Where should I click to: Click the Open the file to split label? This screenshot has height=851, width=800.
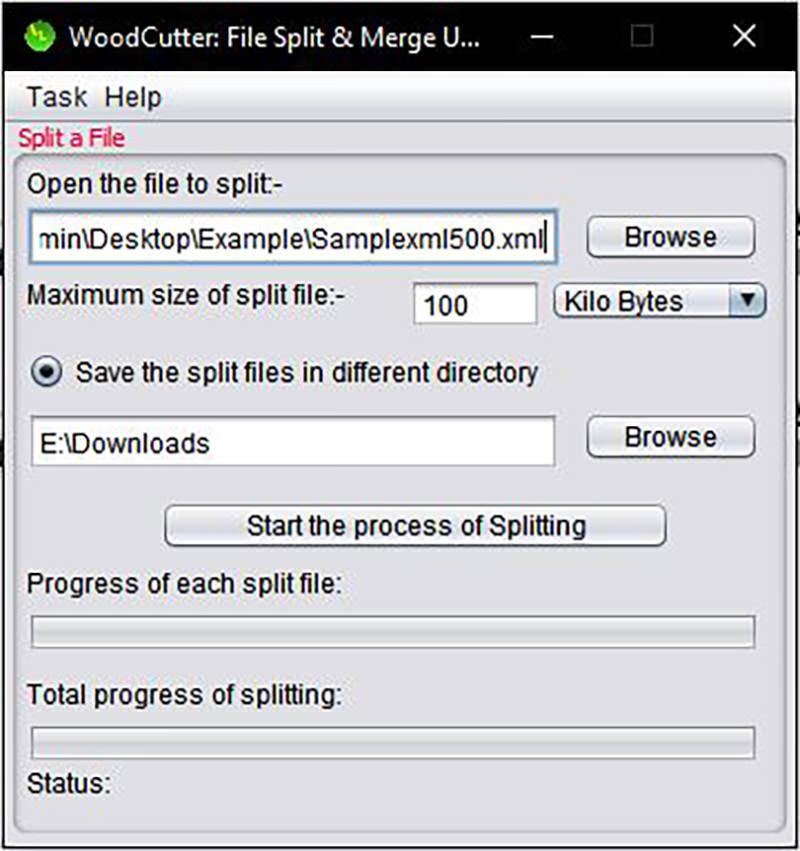(x=154, y=185)
